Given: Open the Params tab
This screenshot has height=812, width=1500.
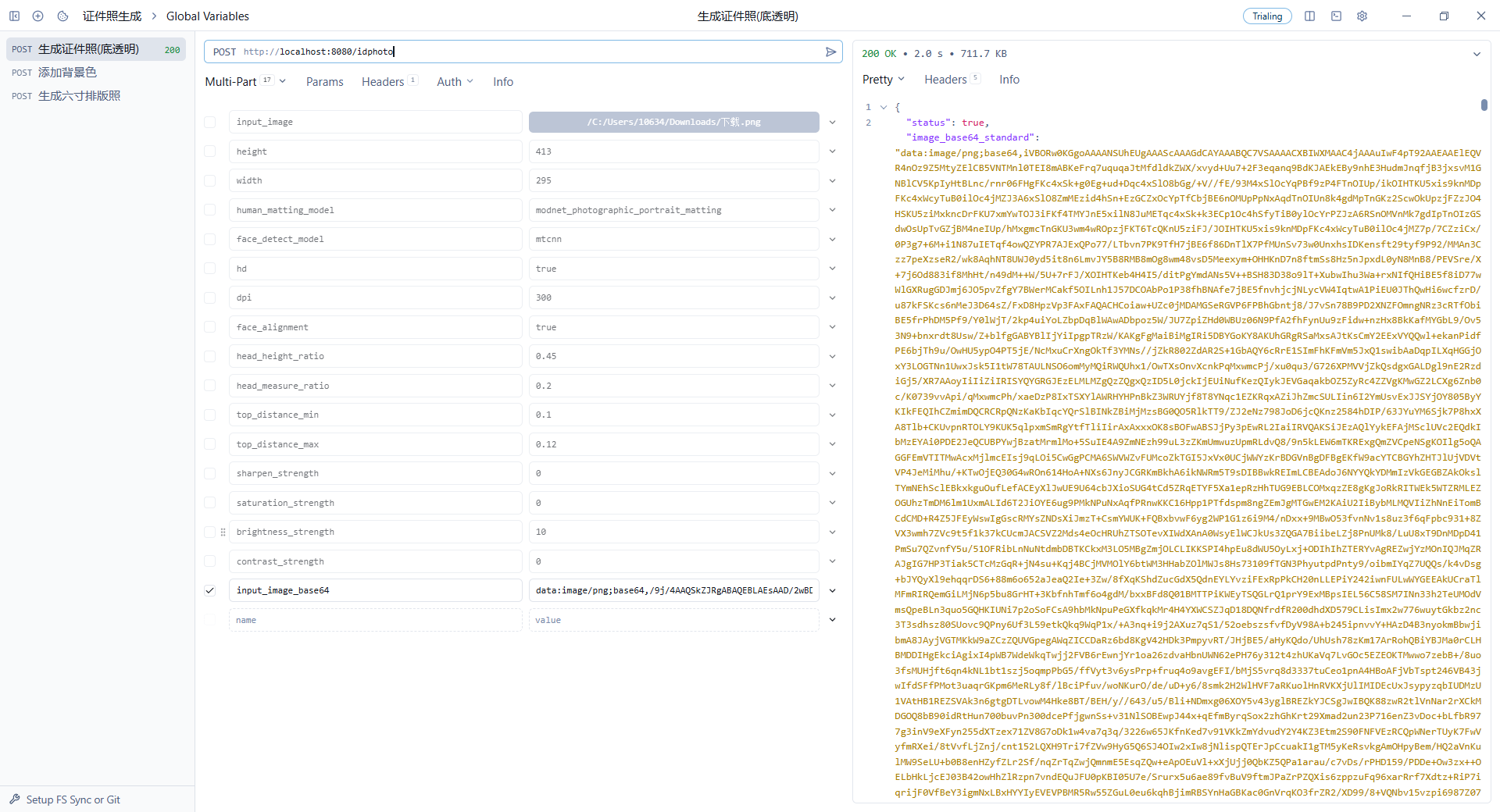Looking at the screenshot, I should [324, 82].
